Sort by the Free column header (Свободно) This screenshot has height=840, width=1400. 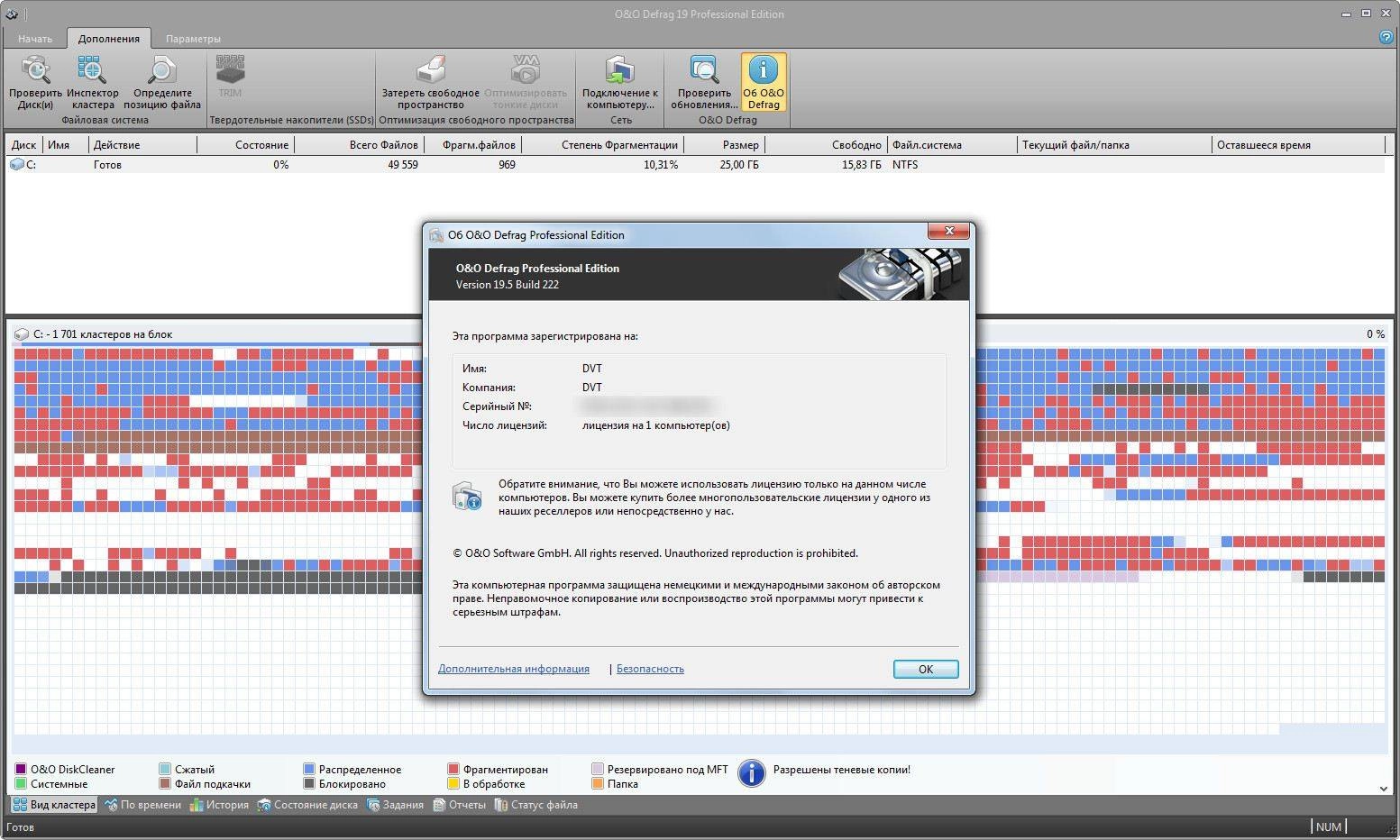pos(826,145)
